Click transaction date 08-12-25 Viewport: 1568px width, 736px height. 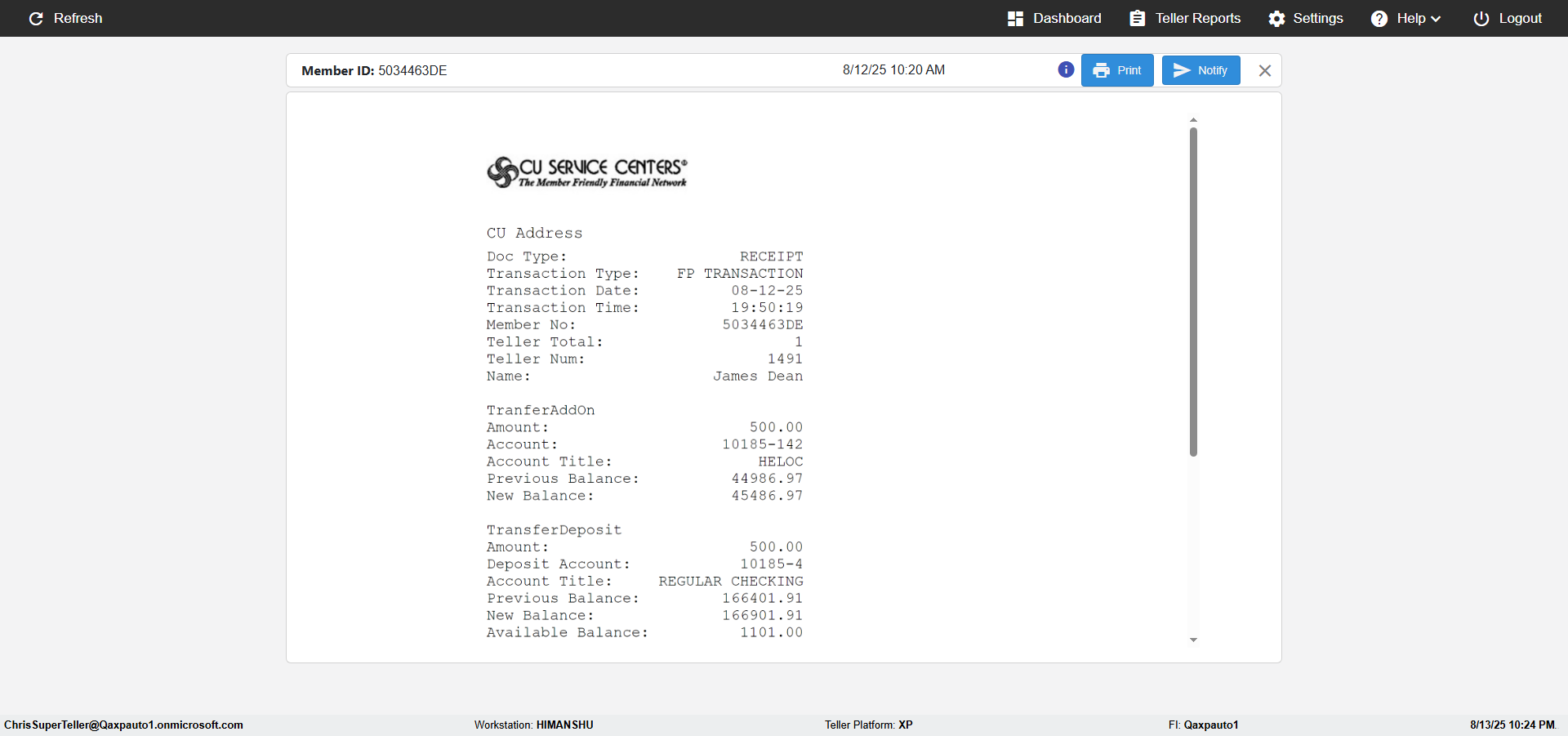[x=767, y=290]
